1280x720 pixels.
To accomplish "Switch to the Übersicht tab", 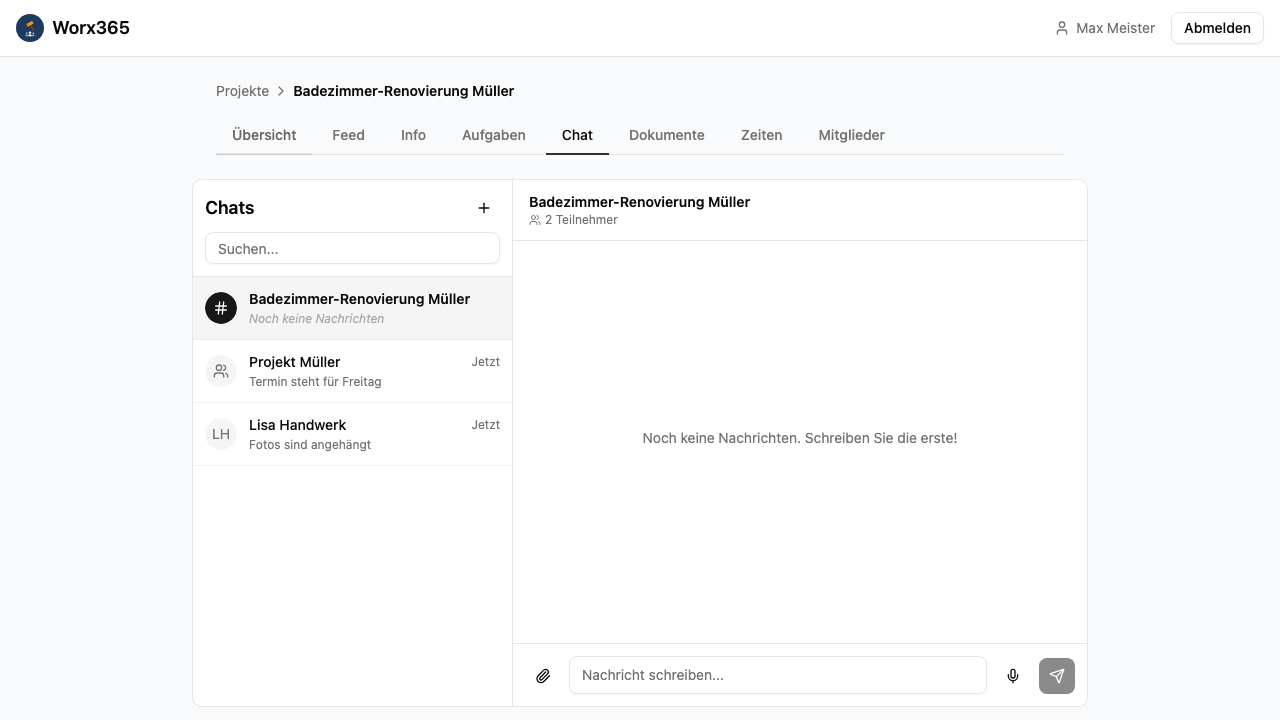I will 264,135.
